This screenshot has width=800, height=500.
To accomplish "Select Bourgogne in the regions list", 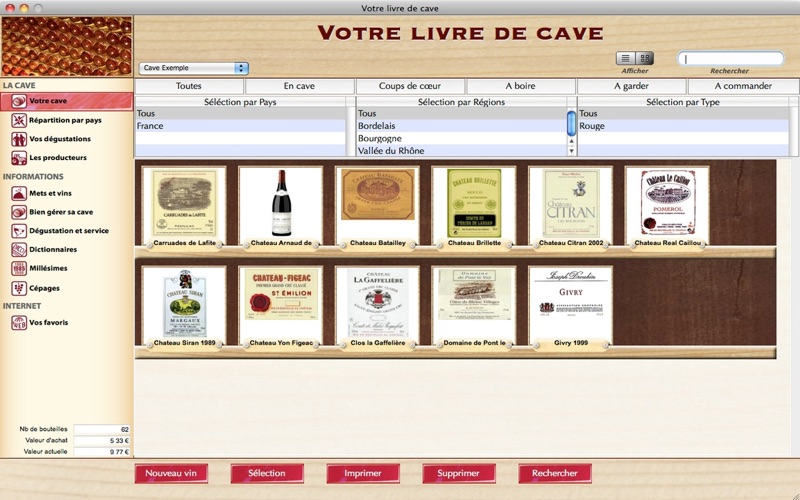I will click(461, 138).
